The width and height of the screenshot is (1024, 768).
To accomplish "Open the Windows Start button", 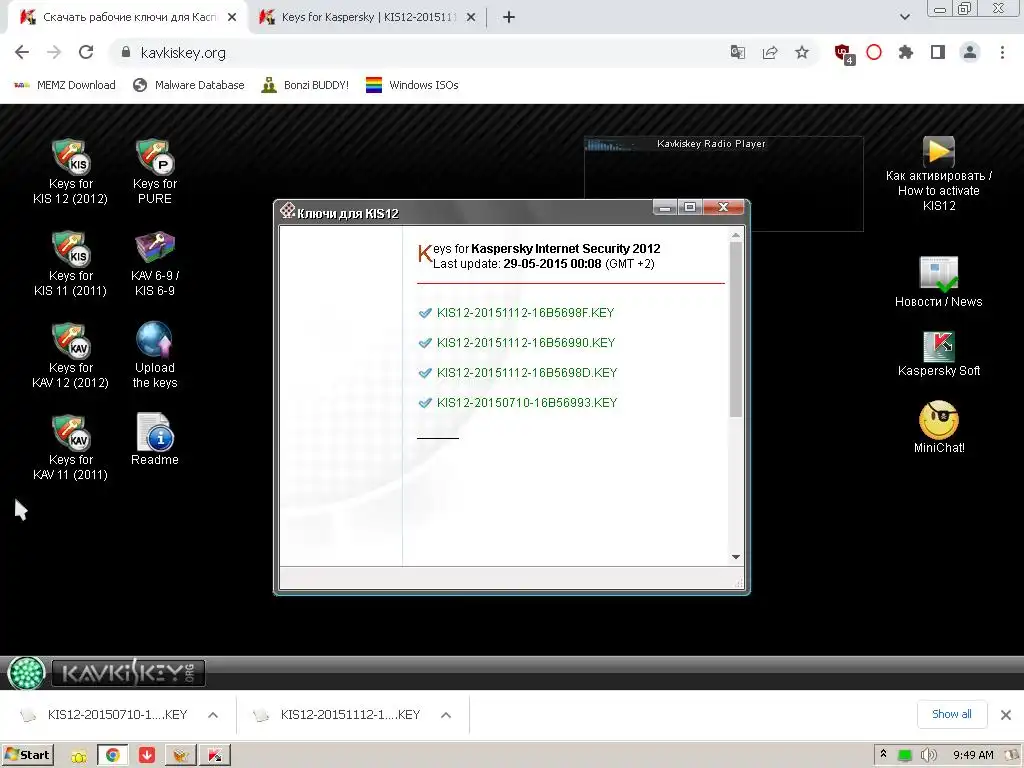I will tap(27, 755).
